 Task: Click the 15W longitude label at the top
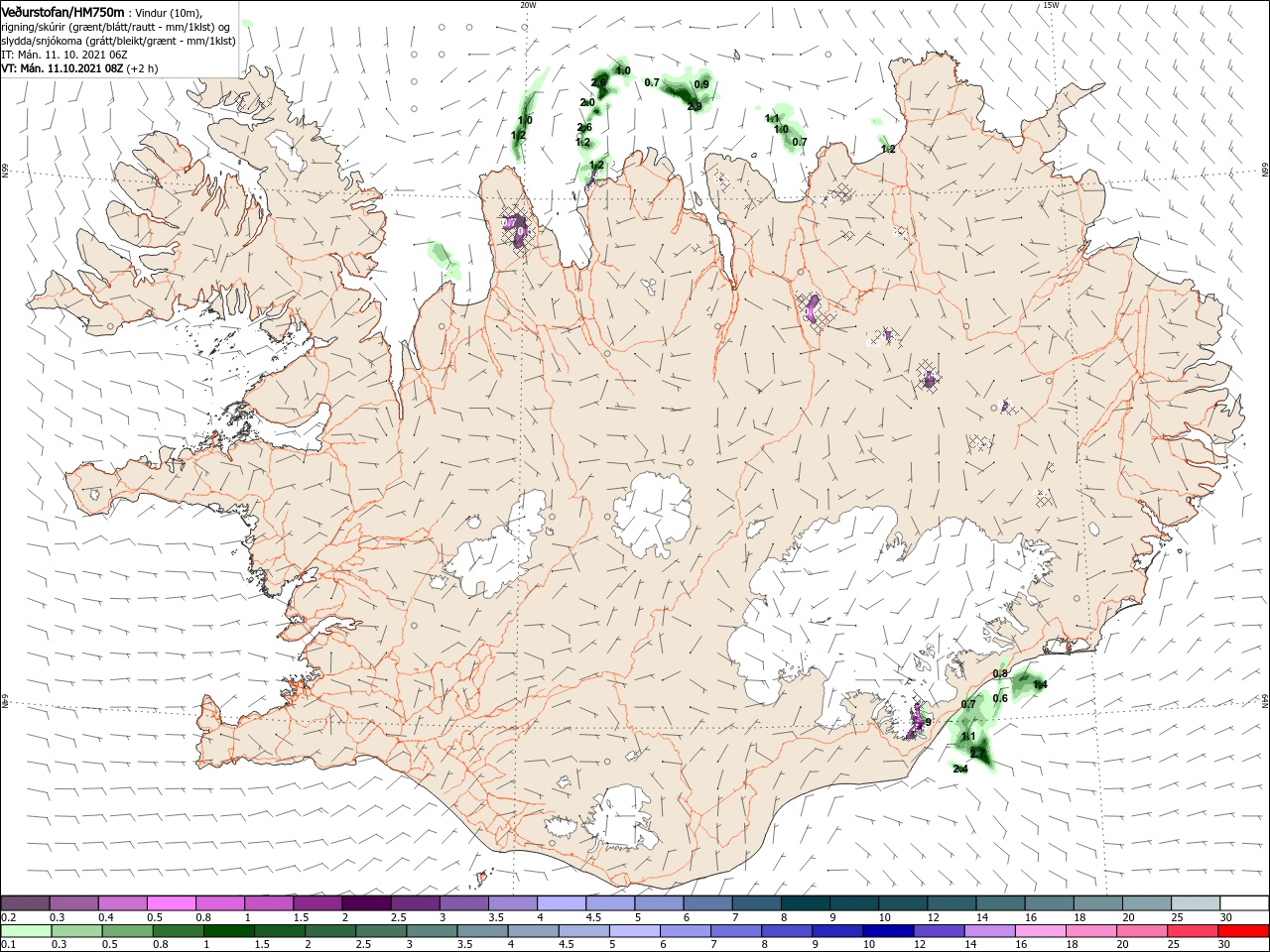tap(1051, 5)
